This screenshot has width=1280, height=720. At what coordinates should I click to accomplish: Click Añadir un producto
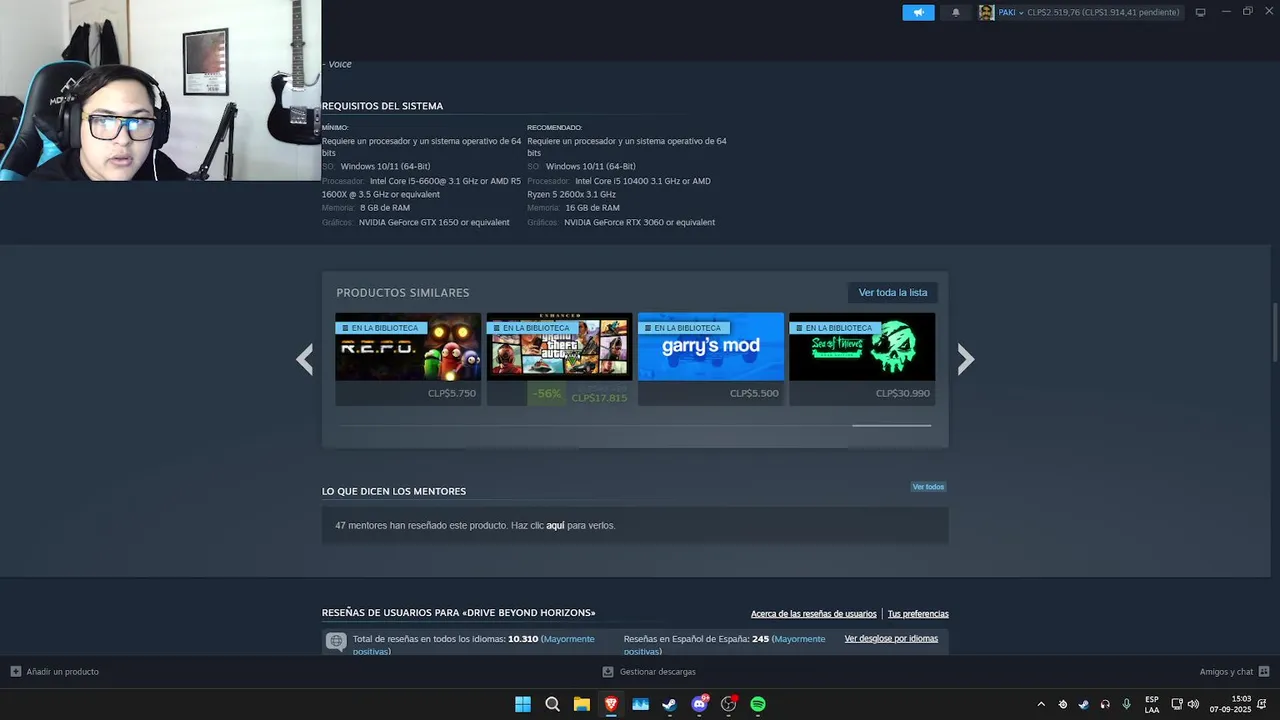pos(63,672)
